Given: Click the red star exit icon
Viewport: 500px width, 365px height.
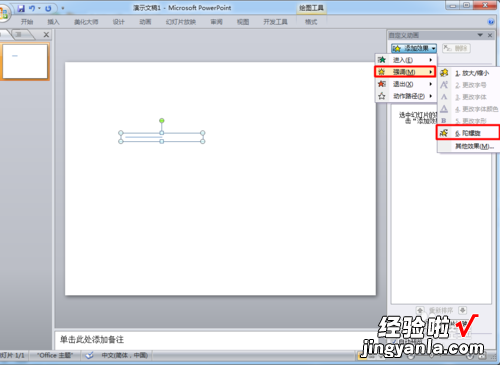Looking at the screenshot, I should pos(382,84).
